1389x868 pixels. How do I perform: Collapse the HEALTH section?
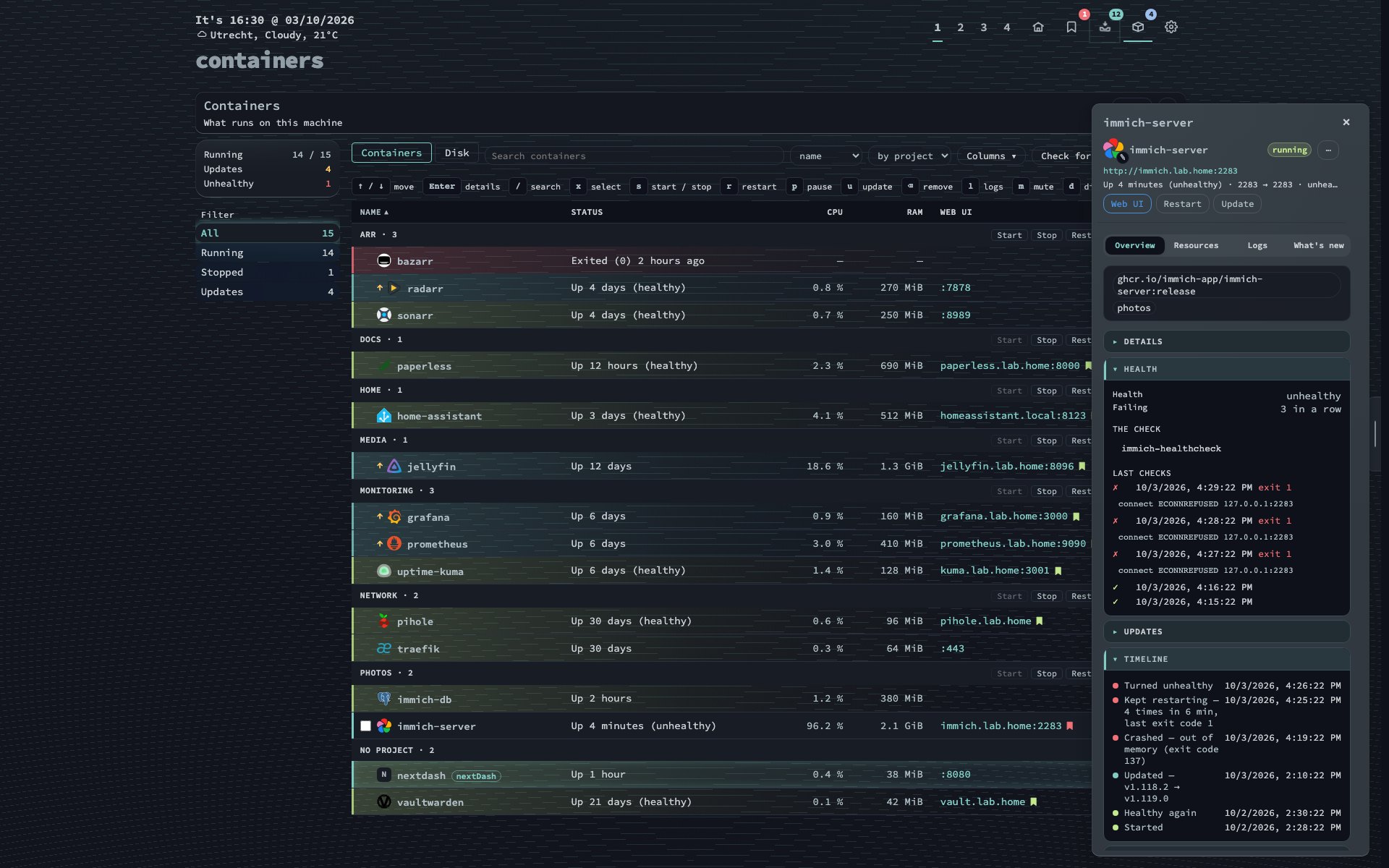click(x=1226, y=369)
